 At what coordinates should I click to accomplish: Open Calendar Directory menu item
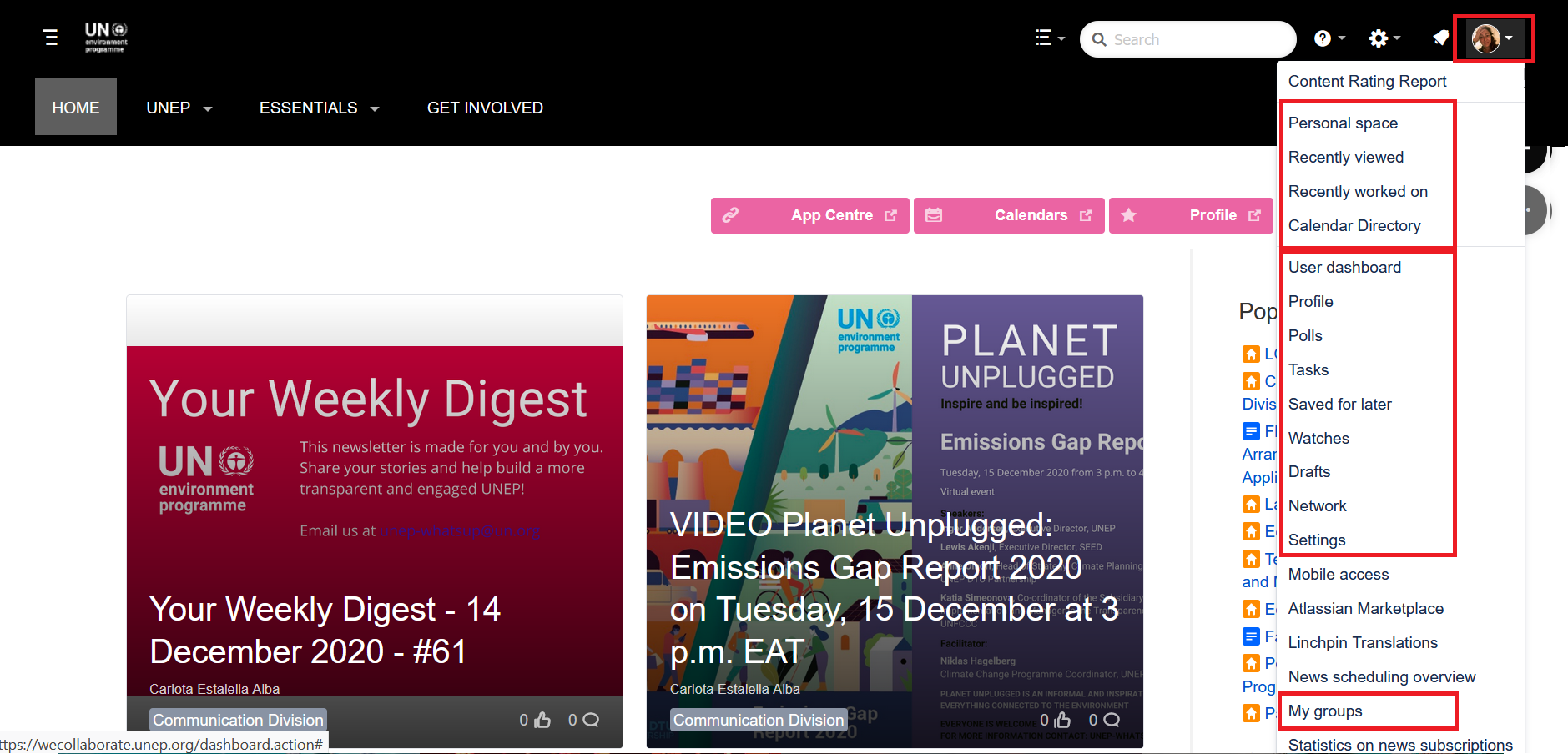pyautogui.click(x=1354, y=225)
